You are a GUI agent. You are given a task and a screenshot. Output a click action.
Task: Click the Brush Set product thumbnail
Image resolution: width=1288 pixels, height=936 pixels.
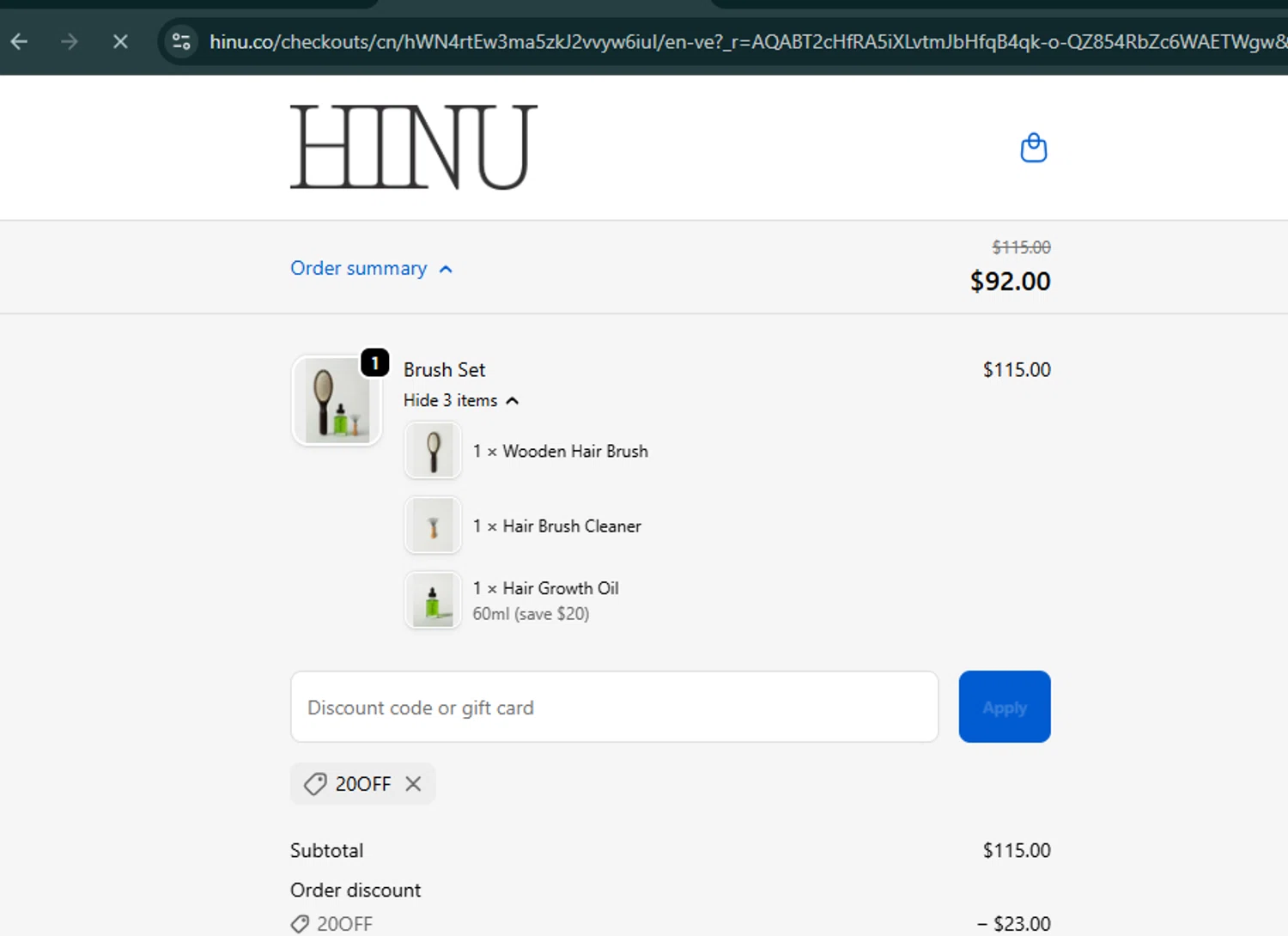coord(337,401)
